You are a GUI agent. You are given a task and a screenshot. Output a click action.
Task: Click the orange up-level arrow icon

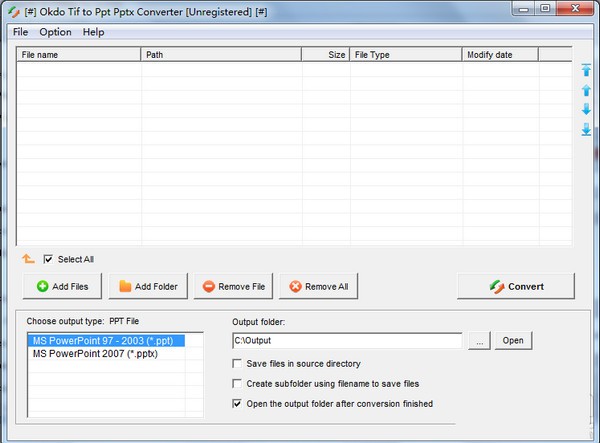click(28, 259)
